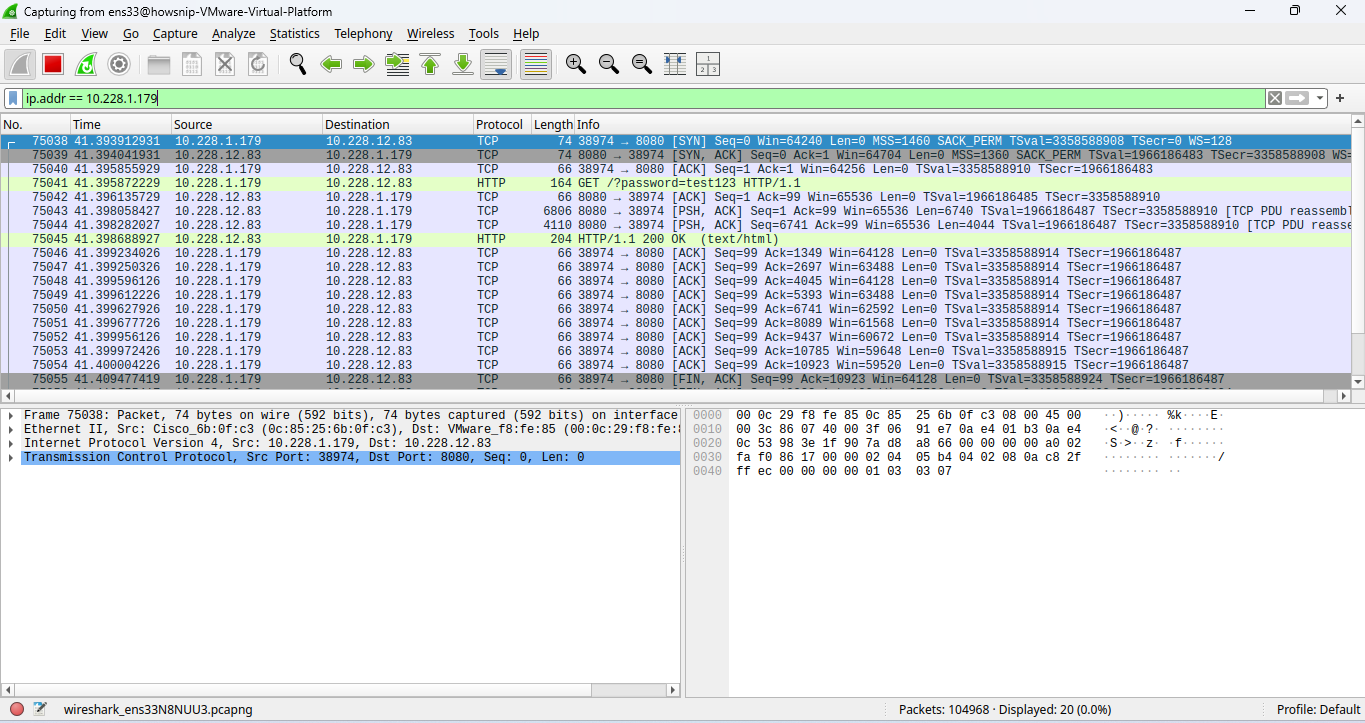
Task: Expand Transmission Control Protocol row
Action: [x=10, y=458]
